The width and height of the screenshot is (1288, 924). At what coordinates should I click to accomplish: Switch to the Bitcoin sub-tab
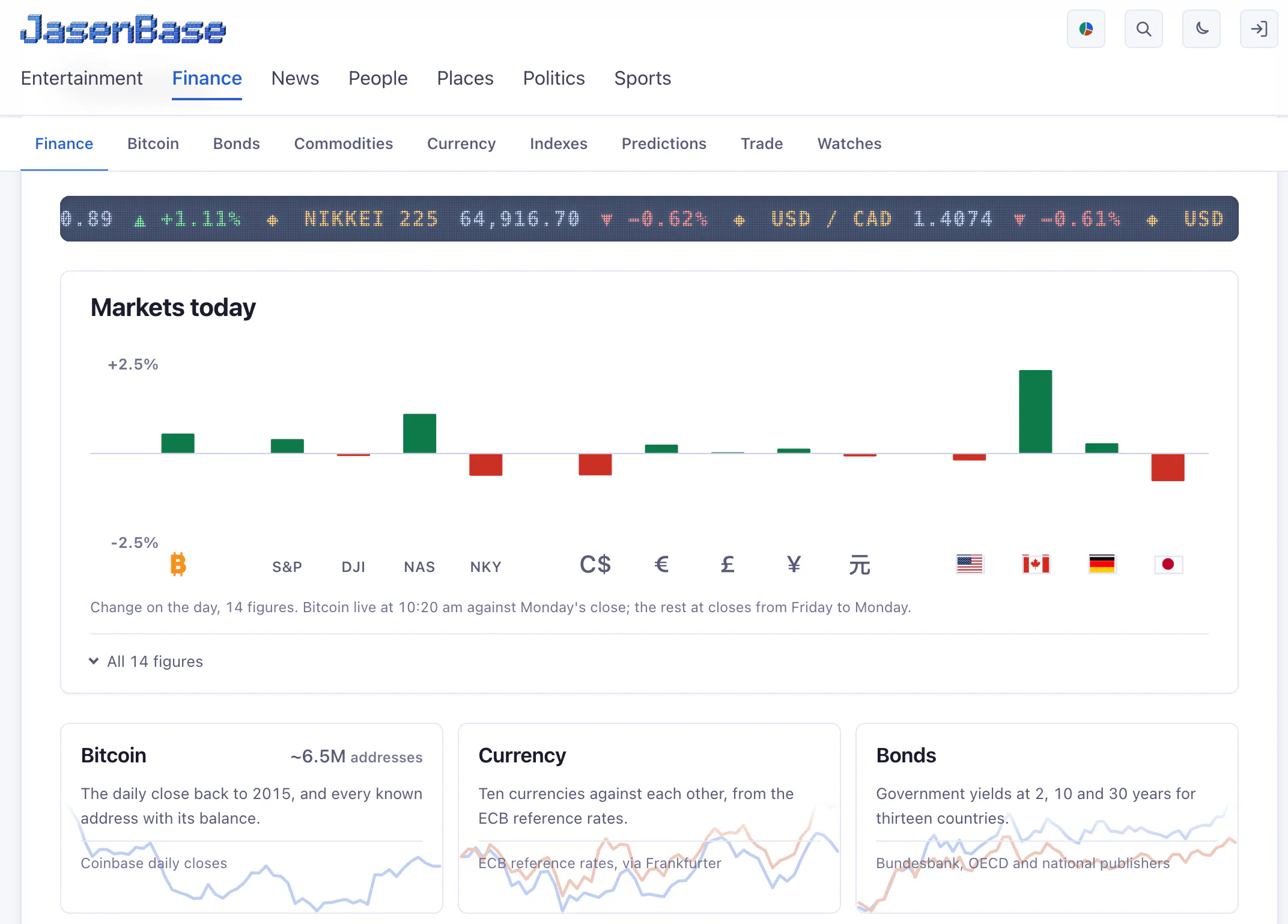(153, 144)
